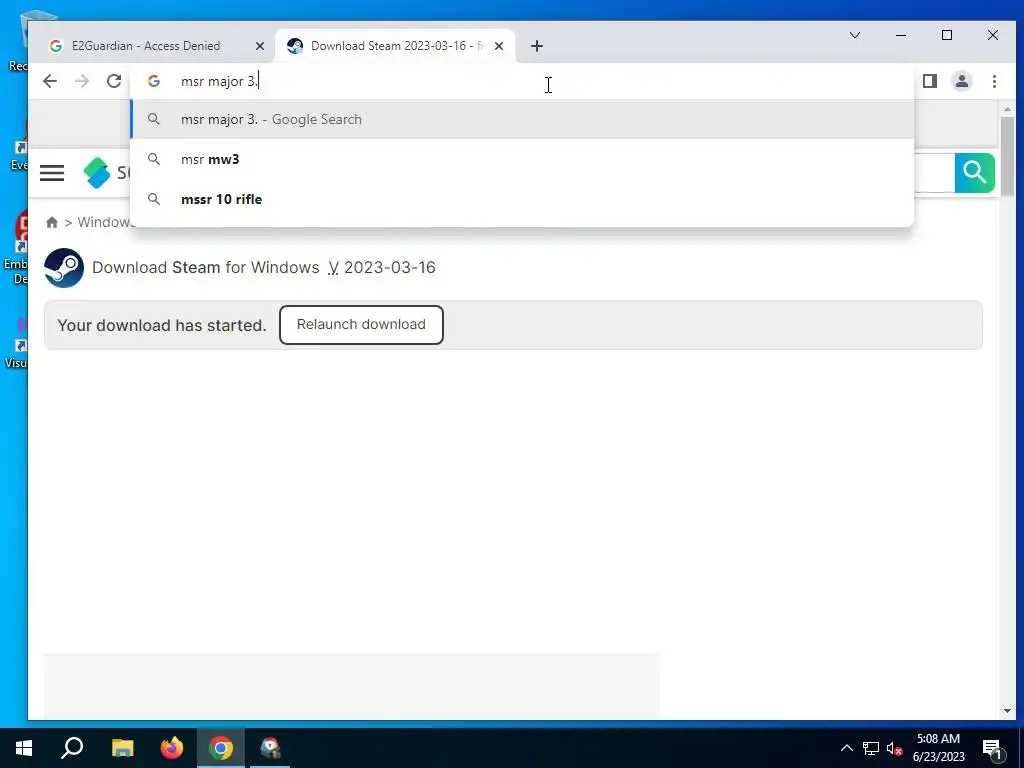Image resolution: width=1024 pixels, height=768 pixels.
Task: Click the browser forward arrow
Action: coord(82,81)
